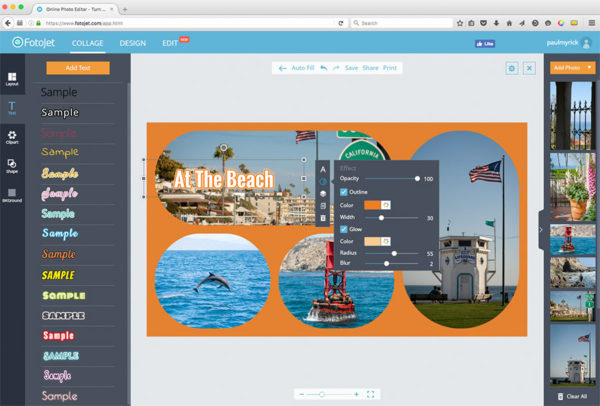Image resolution: width=600 pixels, height=406 pixels.
Task: Switch to the EDIT tab
Action: [x=170, y=43]
